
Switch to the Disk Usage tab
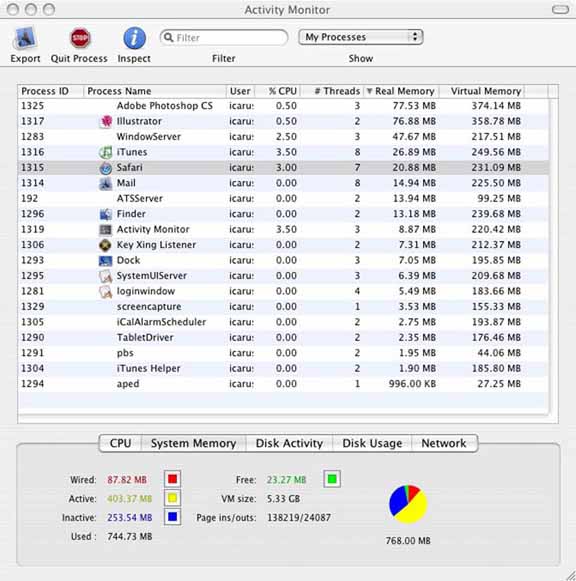coord(372,443)
